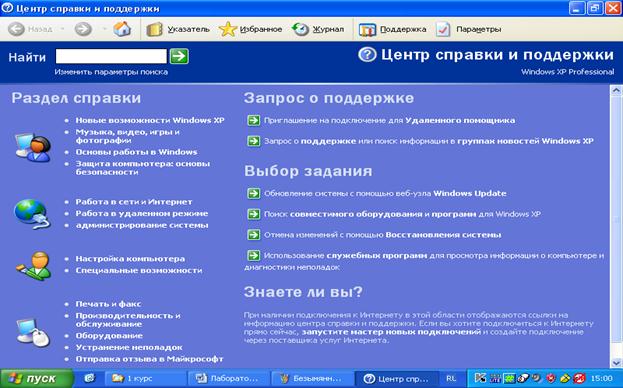Open Новые возможности Windows XP topic

150,120
